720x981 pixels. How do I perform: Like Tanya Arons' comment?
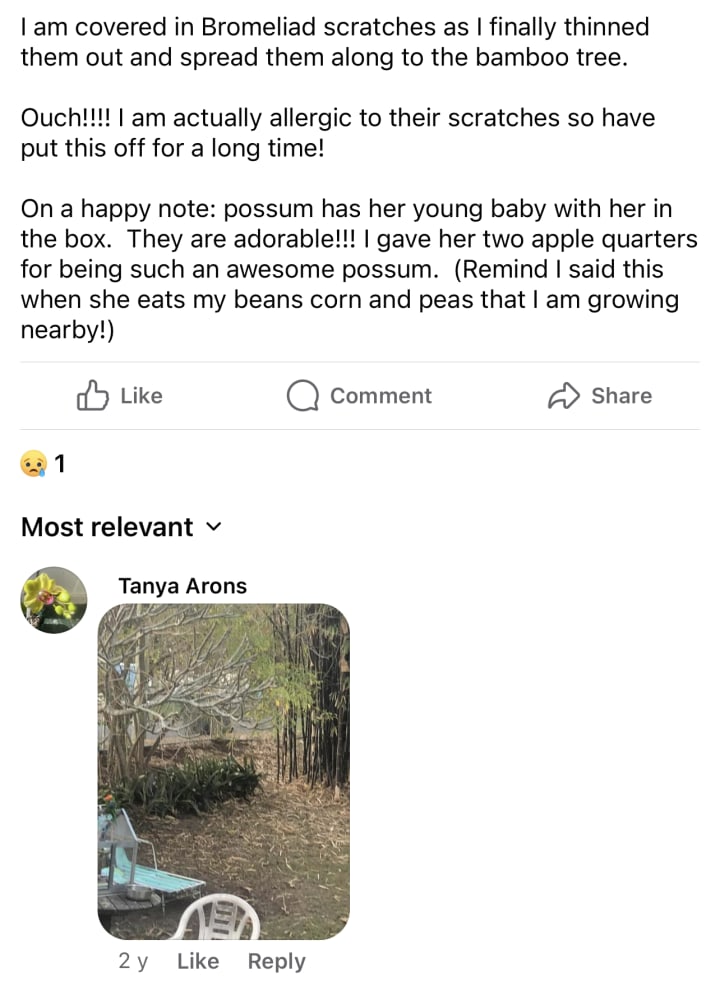[x=197, y=961]
